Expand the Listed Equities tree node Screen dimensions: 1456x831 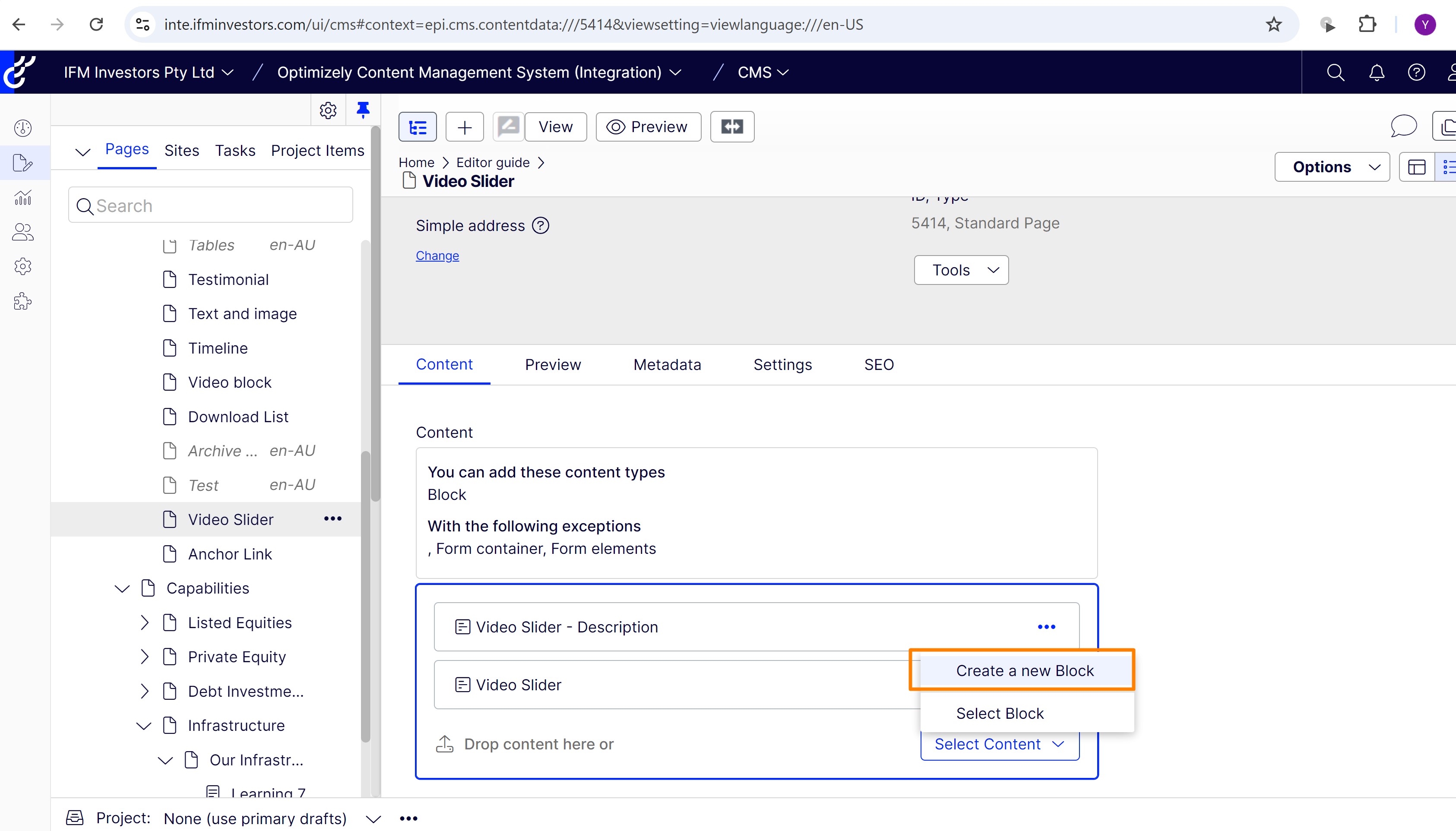point(144,622)
